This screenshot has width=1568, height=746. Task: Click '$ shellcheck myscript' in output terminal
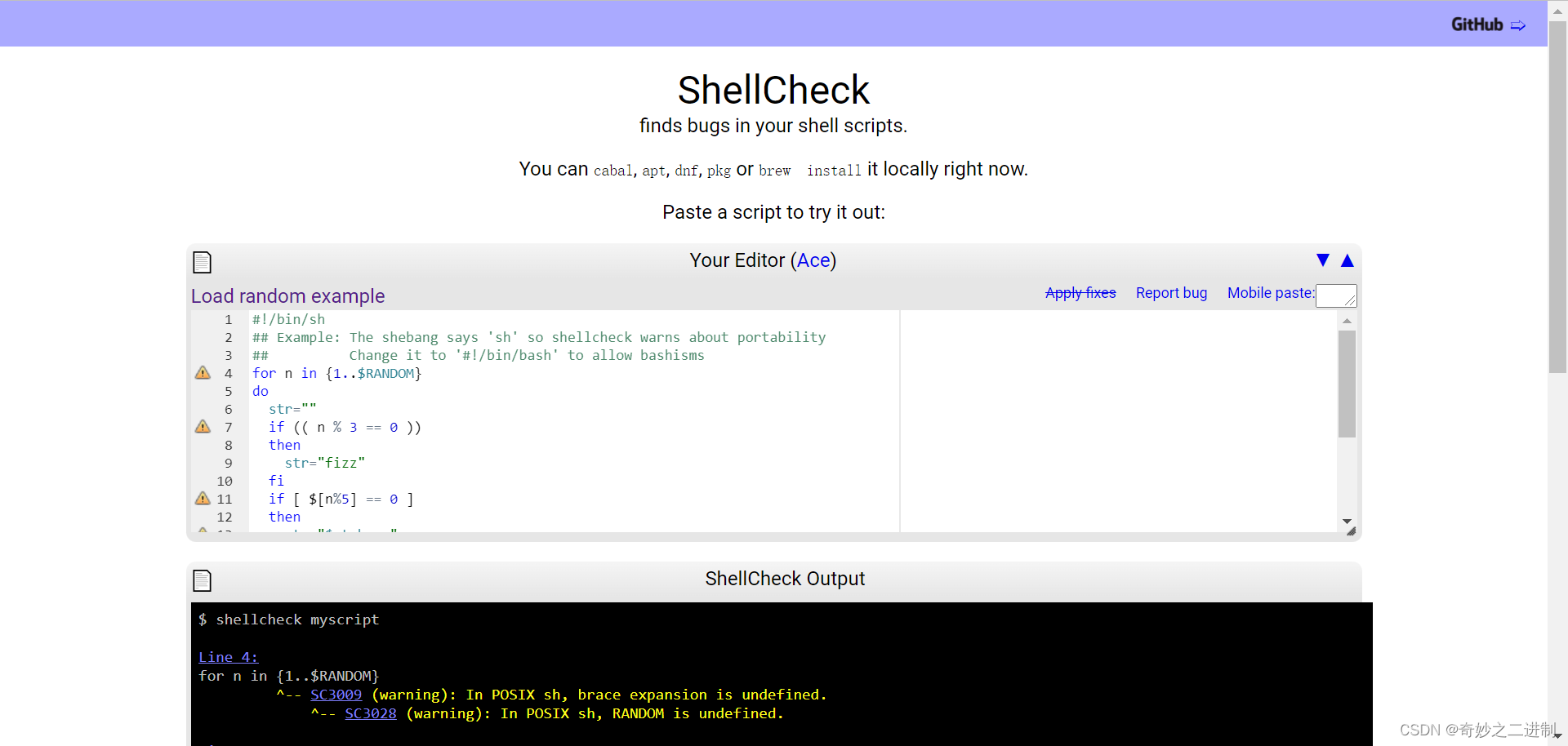click(288, 619)
